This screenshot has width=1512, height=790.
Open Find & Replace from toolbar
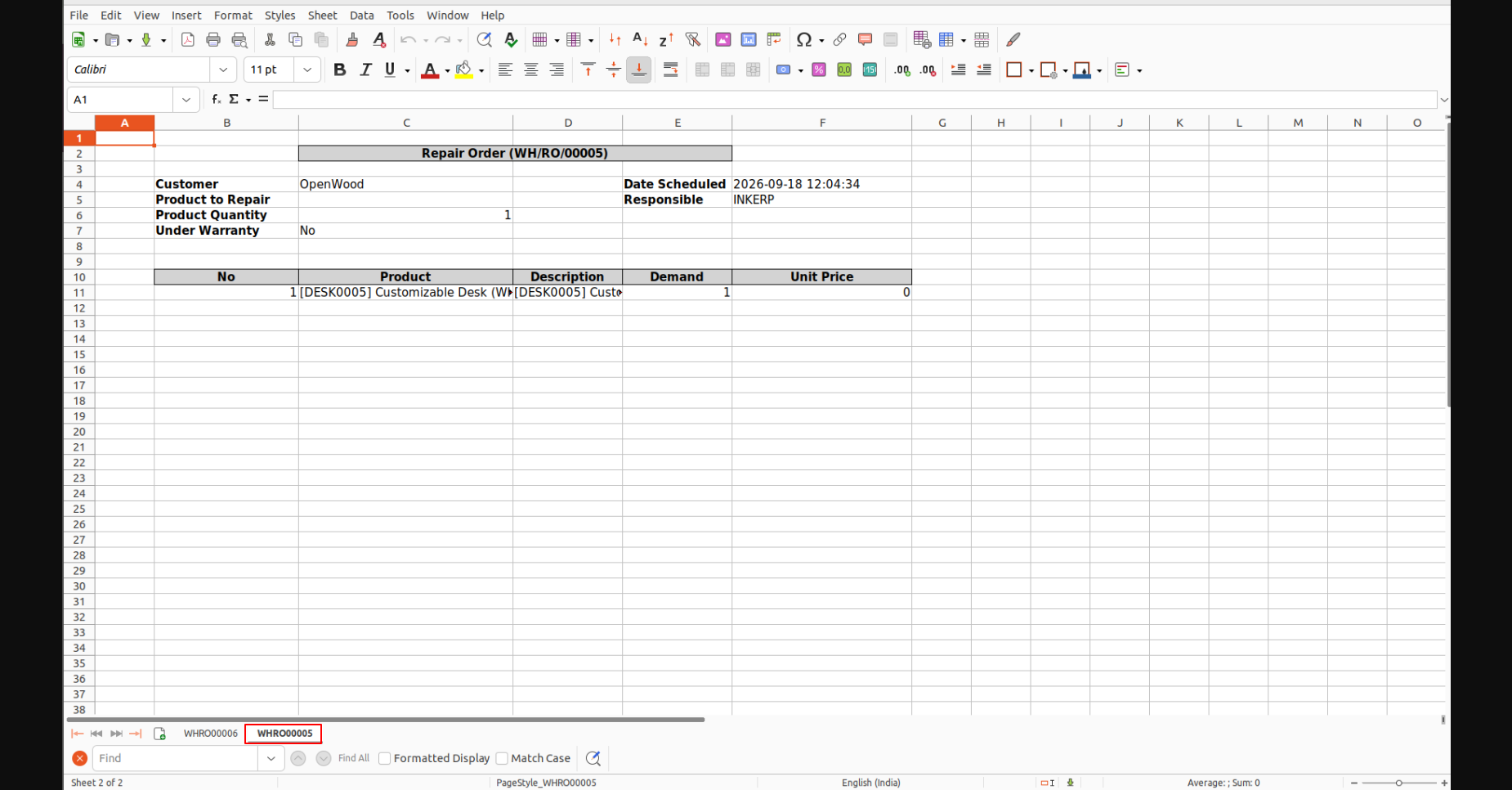[484, 39]
